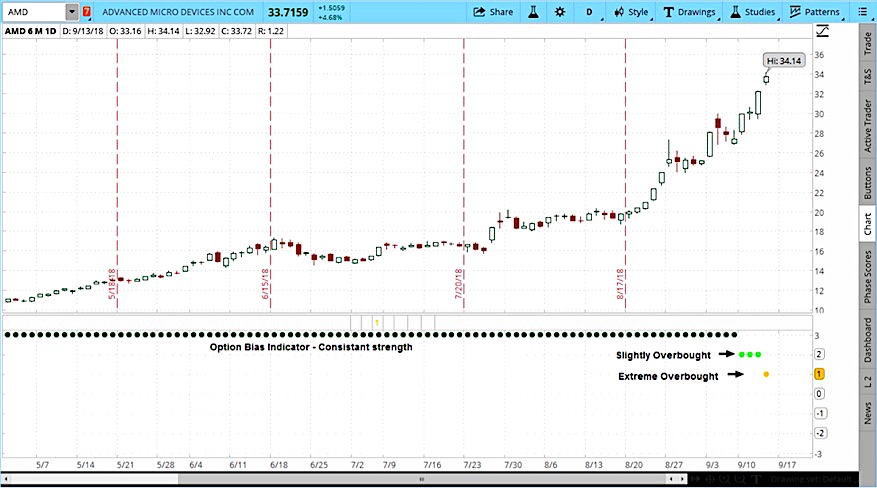The height and width of the screenshot is (488, 877).
Task: Click the D: 9/13/18 date readout
Action: pyautogui.click(x=83, y=31)
